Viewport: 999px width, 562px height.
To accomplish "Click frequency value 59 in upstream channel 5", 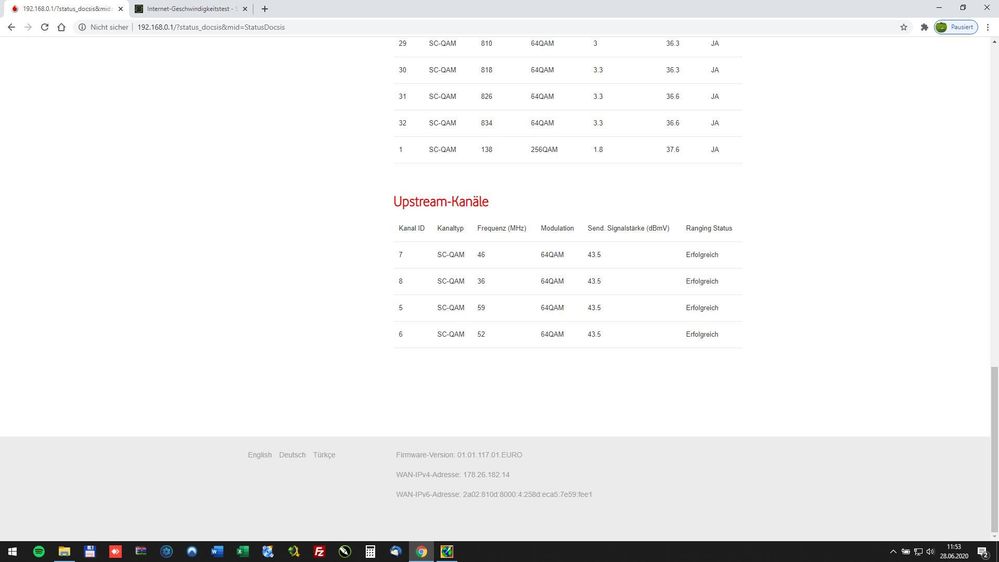I will pos(481,308).
